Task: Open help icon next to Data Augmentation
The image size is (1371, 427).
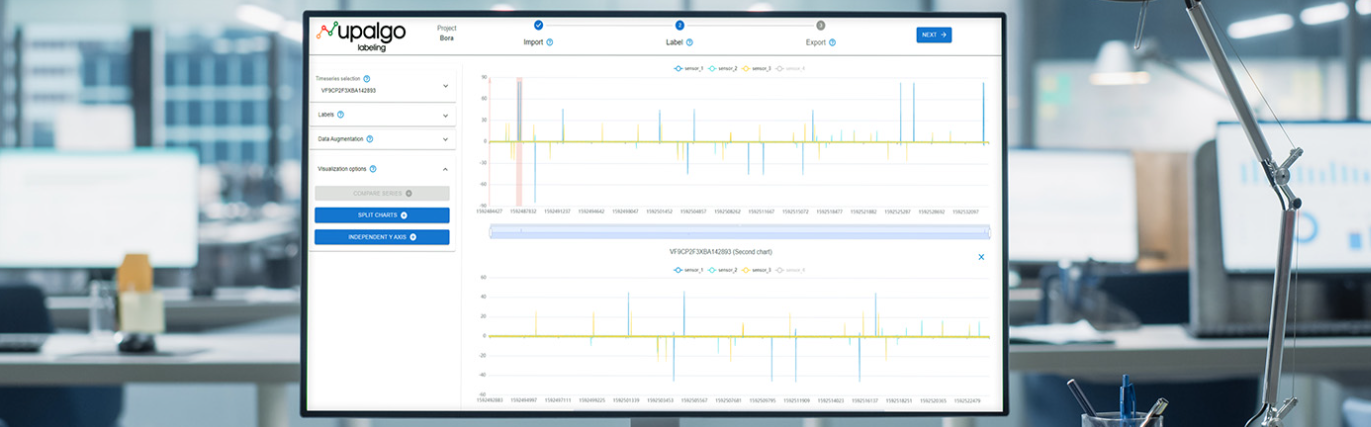Action: [x=370, y=139]
